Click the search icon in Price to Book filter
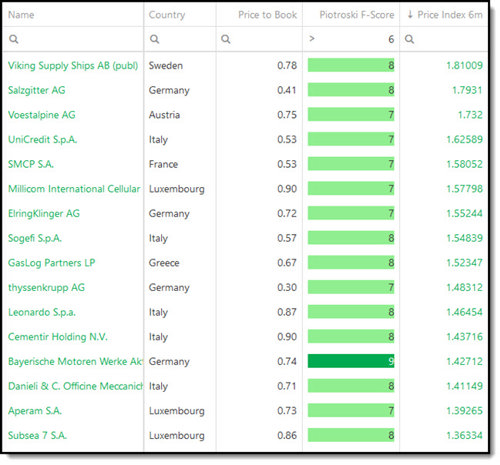This screenshot has width=500, height=465. [226, 39]
